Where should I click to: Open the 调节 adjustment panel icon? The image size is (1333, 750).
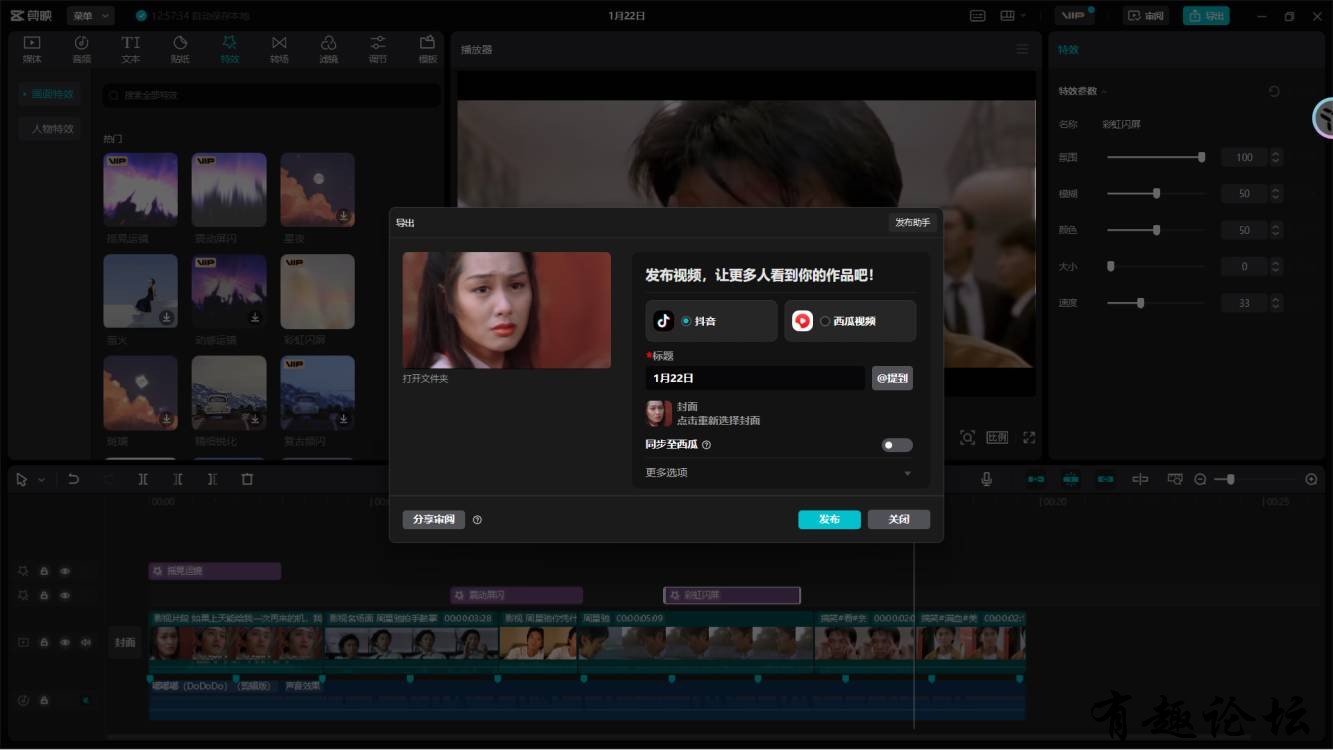378,49
